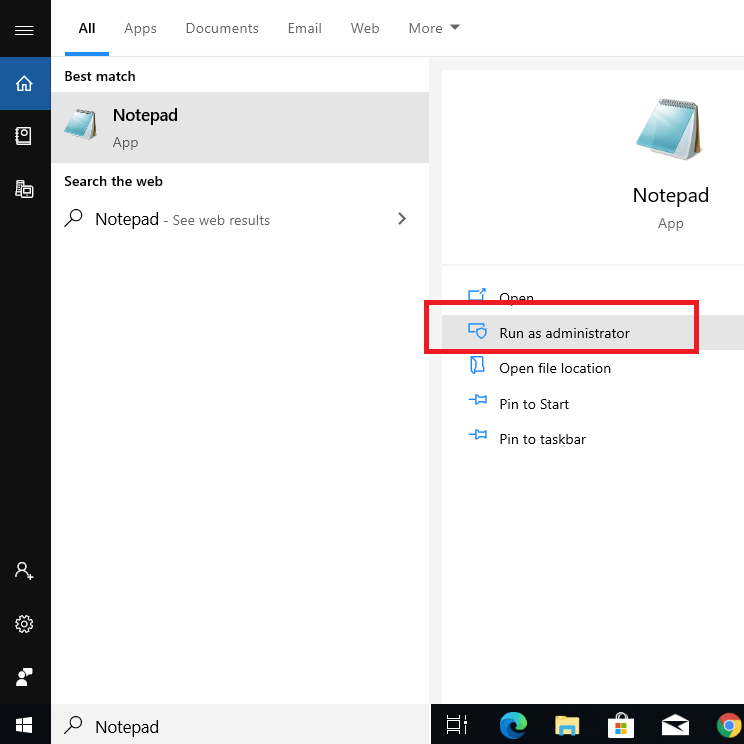Pin Notepad to taskbar

[x=542, y=439]
